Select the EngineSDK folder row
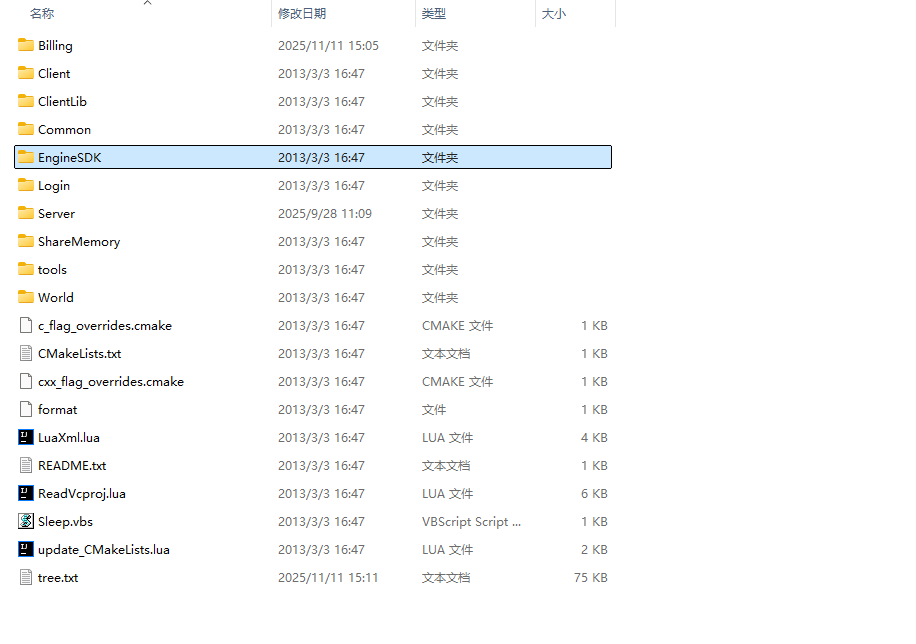 click(312, 157)
